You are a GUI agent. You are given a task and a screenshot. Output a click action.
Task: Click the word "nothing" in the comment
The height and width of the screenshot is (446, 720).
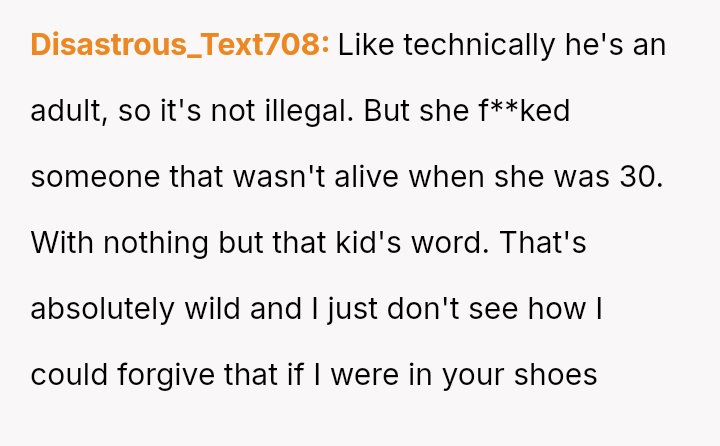147,243
